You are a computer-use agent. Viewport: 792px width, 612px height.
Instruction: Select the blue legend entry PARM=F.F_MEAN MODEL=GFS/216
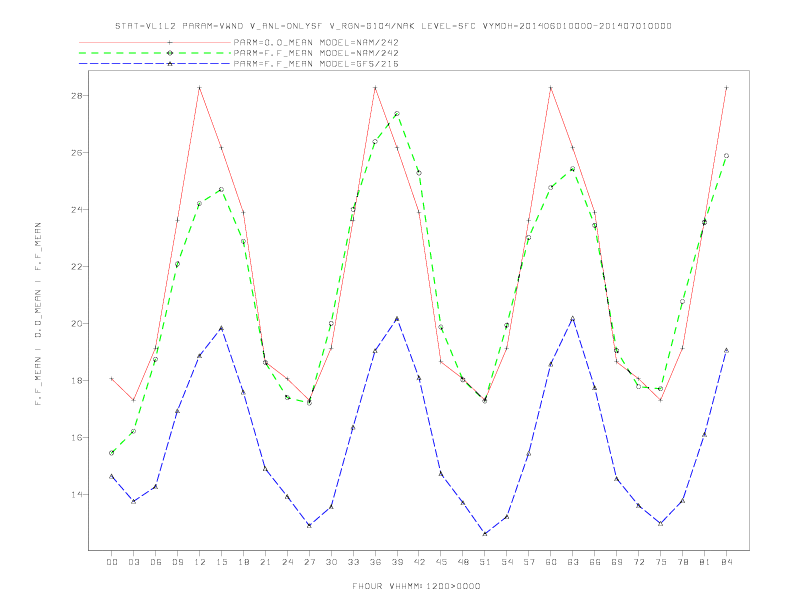pos(316,64)
